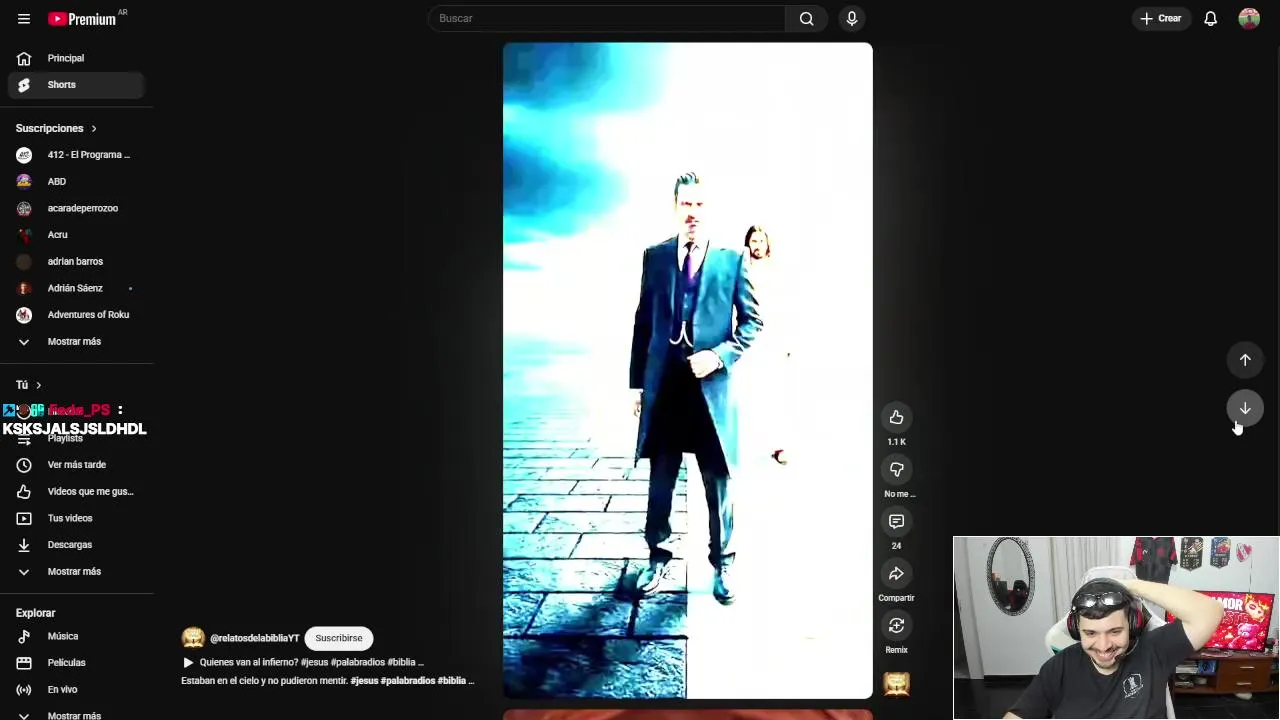Open Adrián Sáenz channel
1280x720 pixels.
coord(76,288)
